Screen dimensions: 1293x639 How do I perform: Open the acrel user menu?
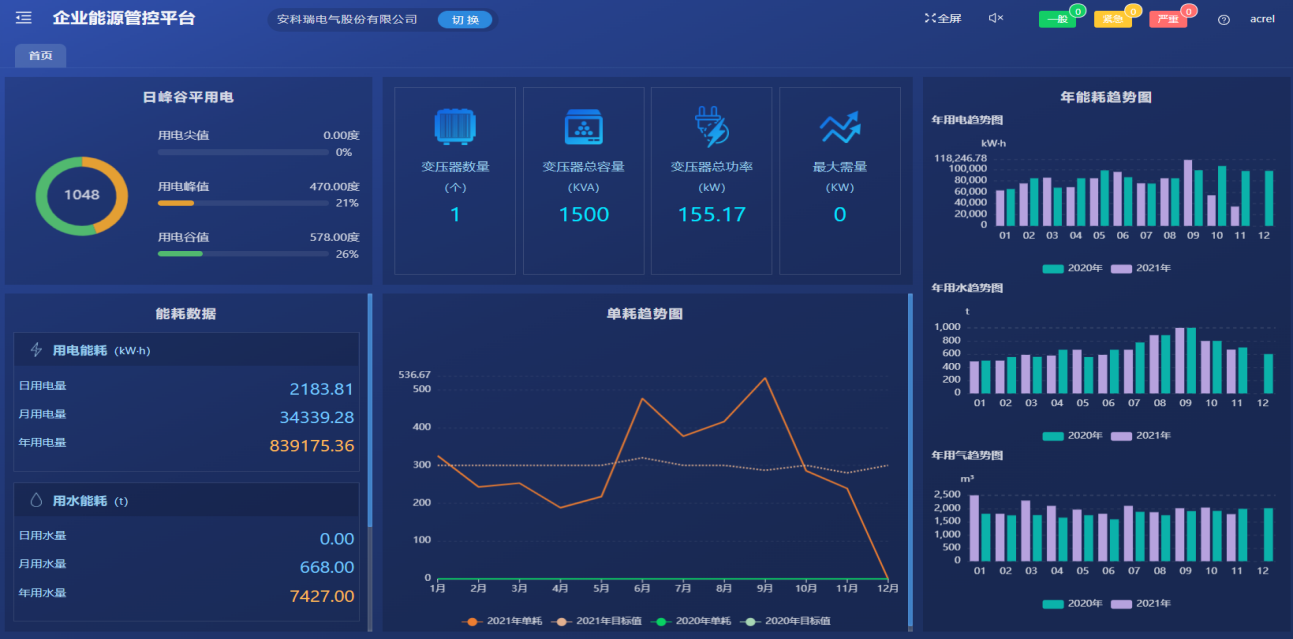pos(1261,17)
